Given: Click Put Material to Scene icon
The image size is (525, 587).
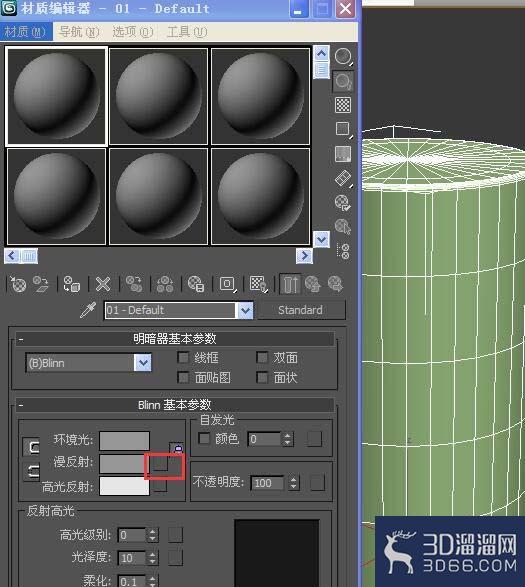Looking at the screenshot, I should (x=41, y=284).
